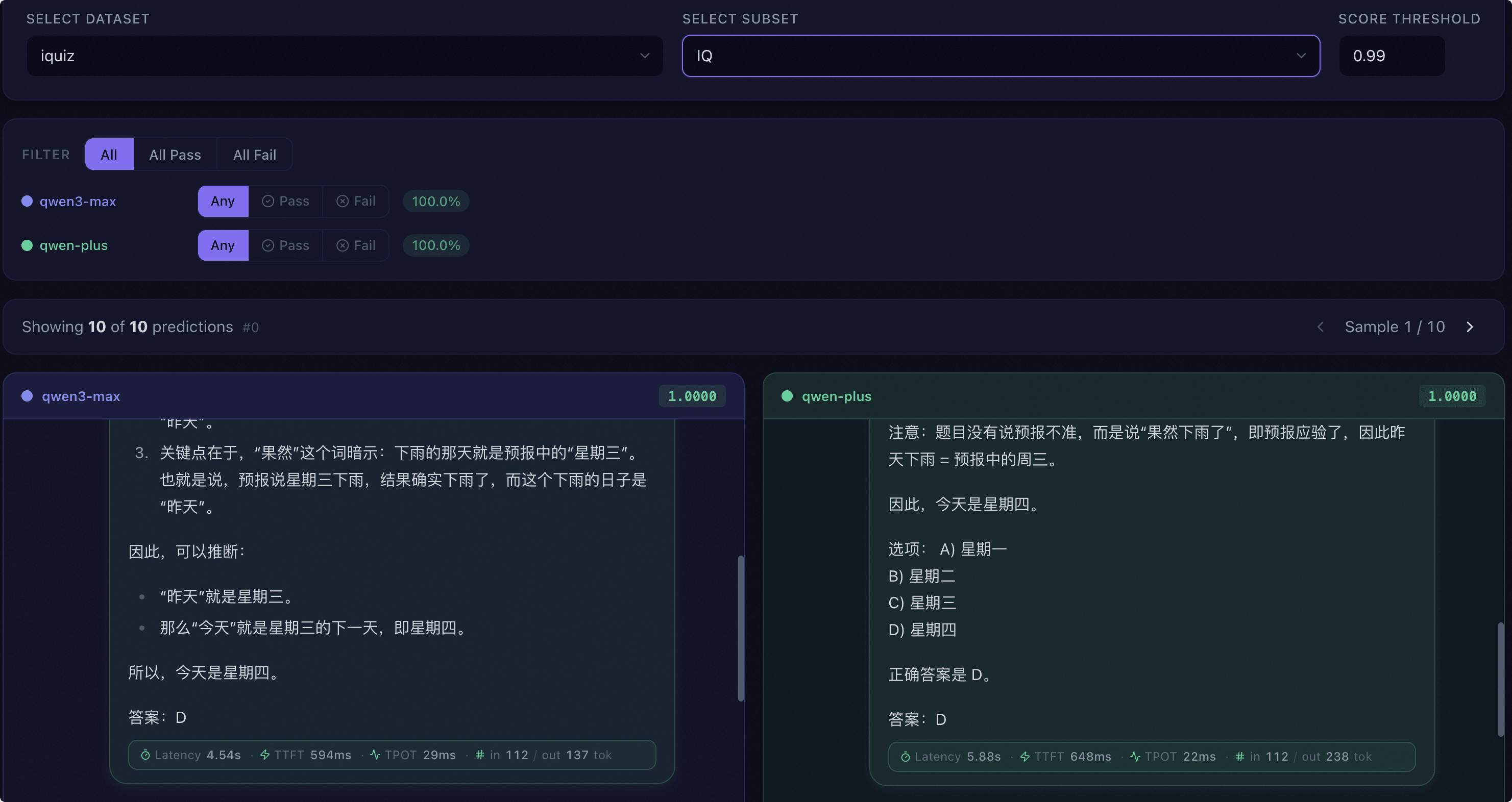Click the qwen-plus model name in filter row
Screen dimensions: 1512x802
pos(74,245)
